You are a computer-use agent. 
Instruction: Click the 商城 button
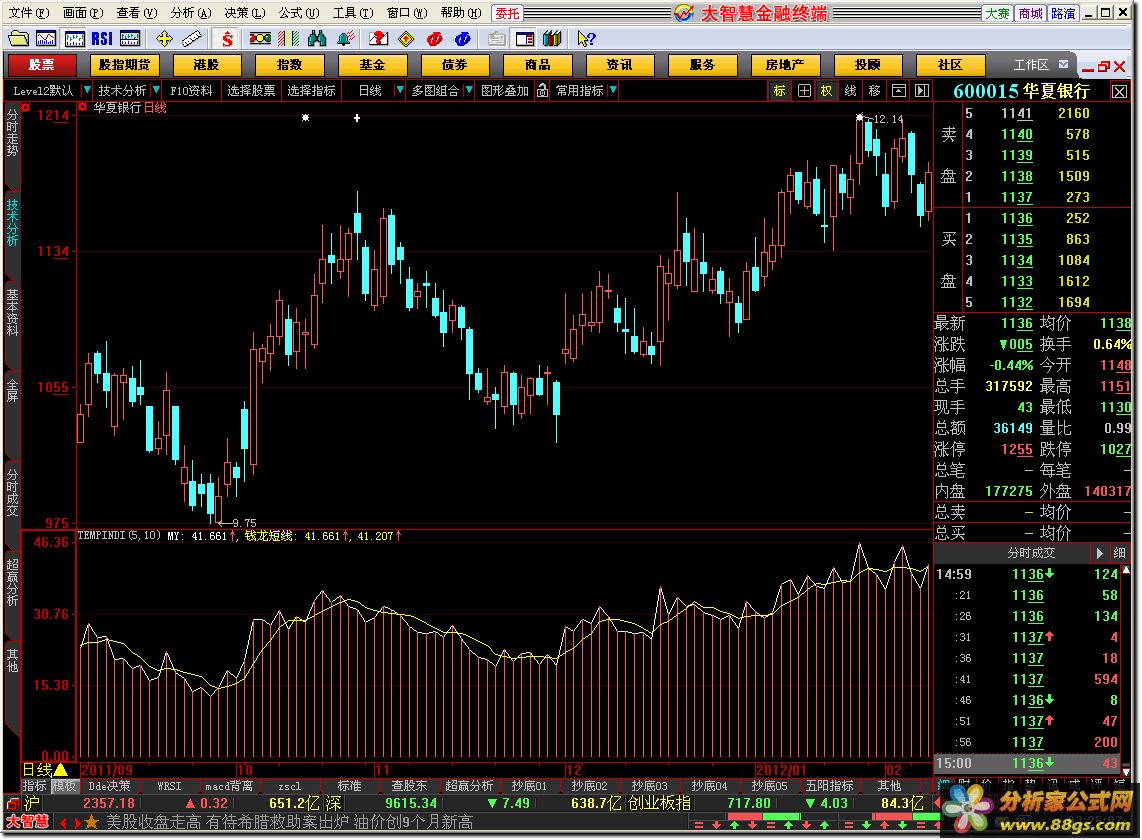tap(1031, 13)
